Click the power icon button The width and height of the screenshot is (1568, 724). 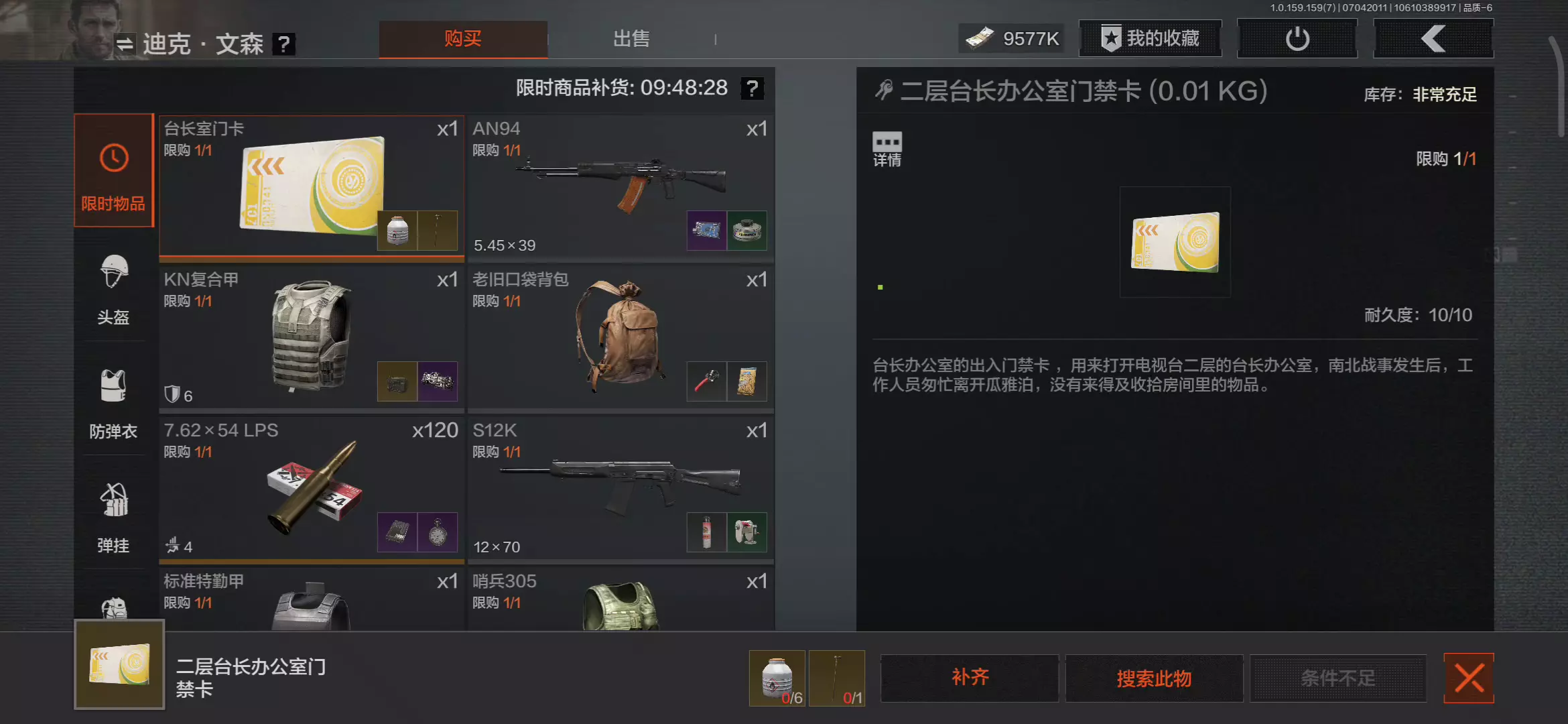pos(1297,39)
